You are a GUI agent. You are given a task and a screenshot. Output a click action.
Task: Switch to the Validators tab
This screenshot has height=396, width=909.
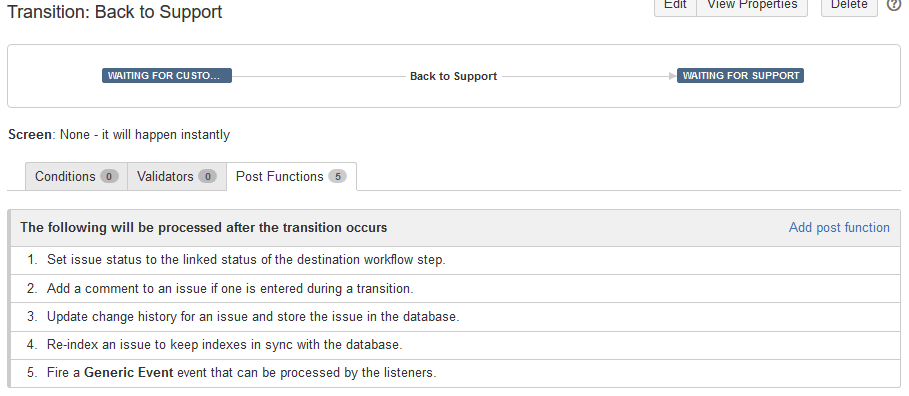pos(176,176)
